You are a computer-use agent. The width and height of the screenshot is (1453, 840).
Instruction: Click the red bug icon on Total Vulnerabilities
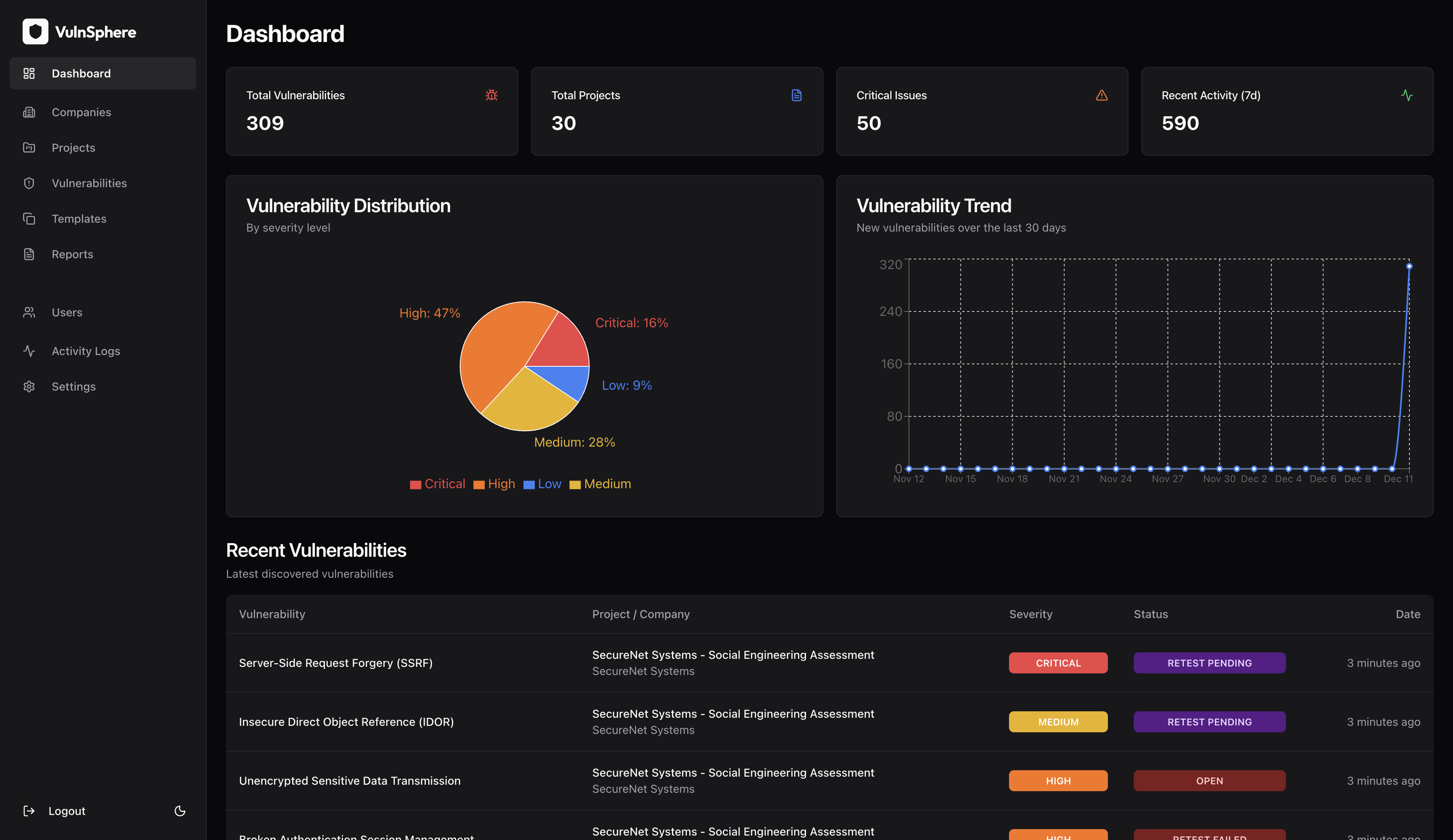491,95
